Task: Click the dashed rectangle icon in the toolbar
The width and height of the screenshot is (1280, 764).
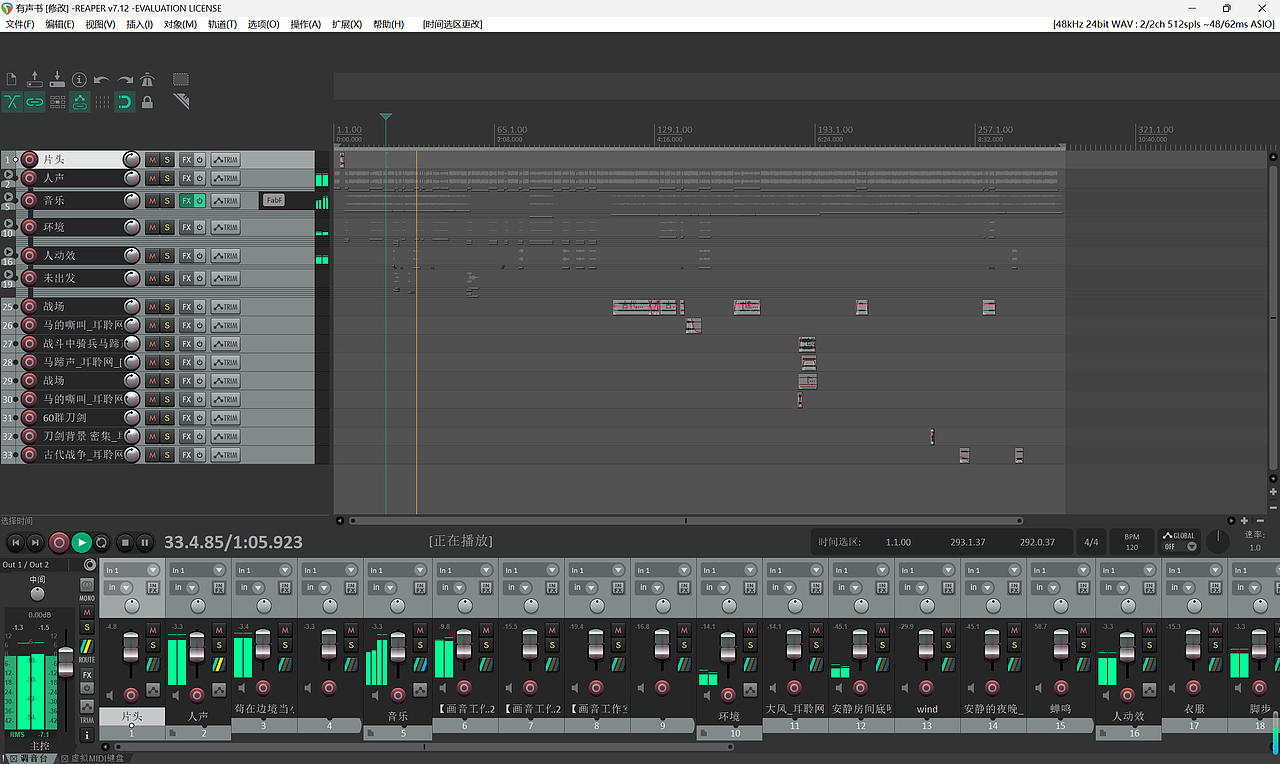Action: point(181,80)
